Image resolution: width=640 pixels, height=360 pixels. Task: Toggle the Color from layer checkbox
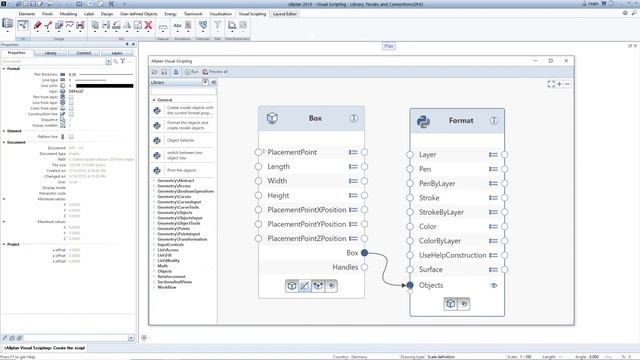tap(71, 109)
